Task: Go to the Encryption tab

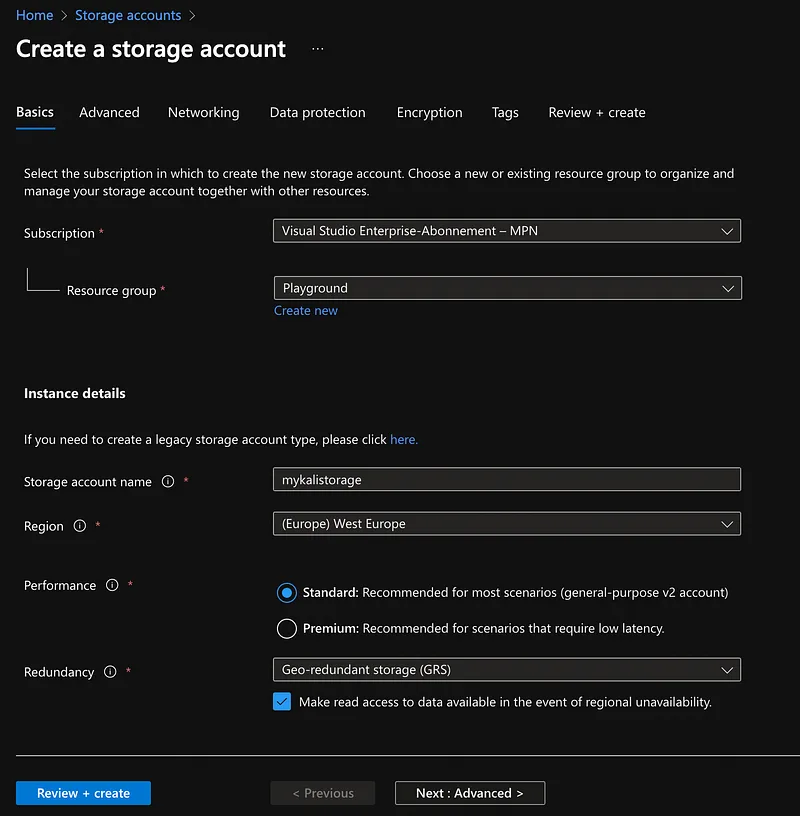Action: point(429,112)
